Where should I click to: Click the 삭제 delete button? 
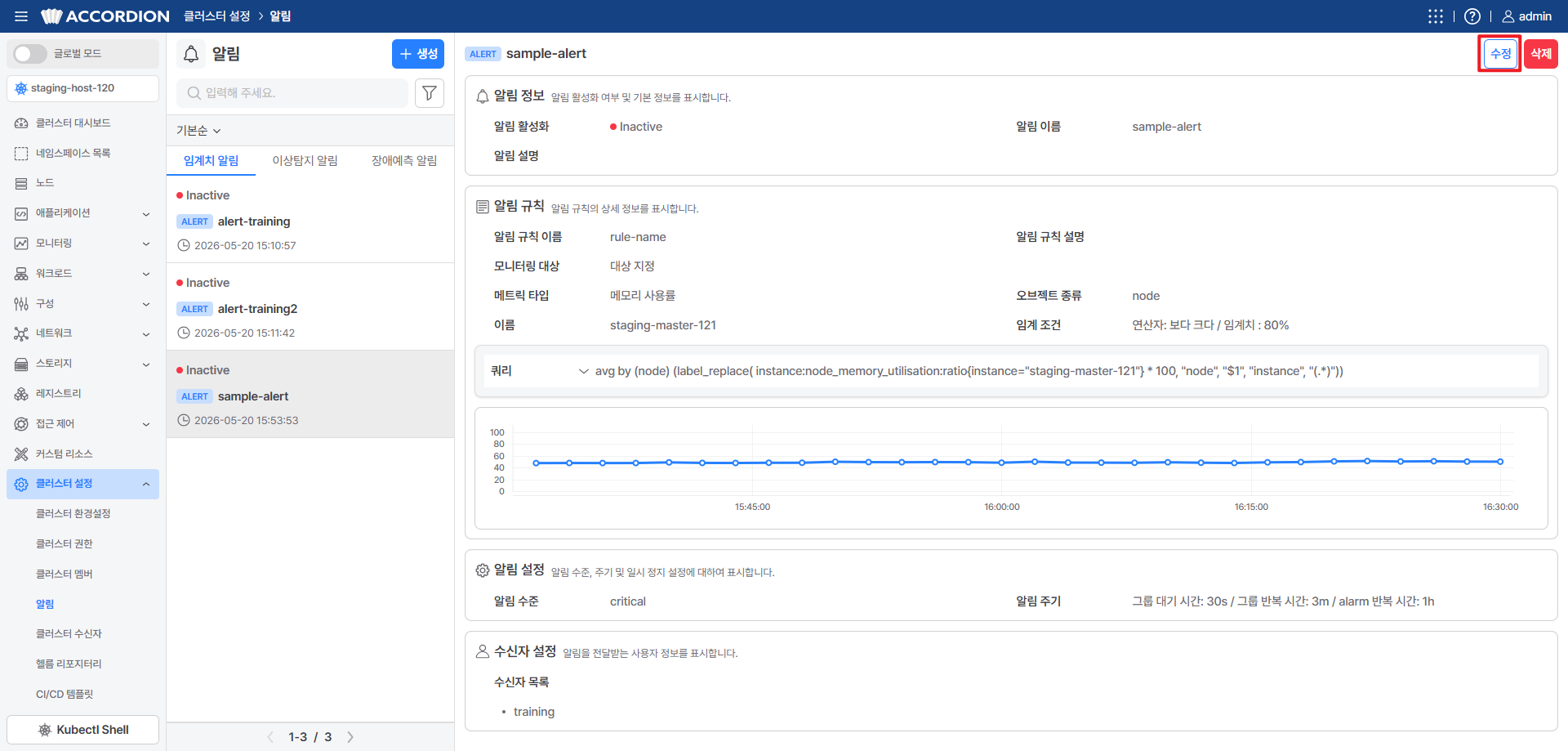click(x=1540, y=54)
